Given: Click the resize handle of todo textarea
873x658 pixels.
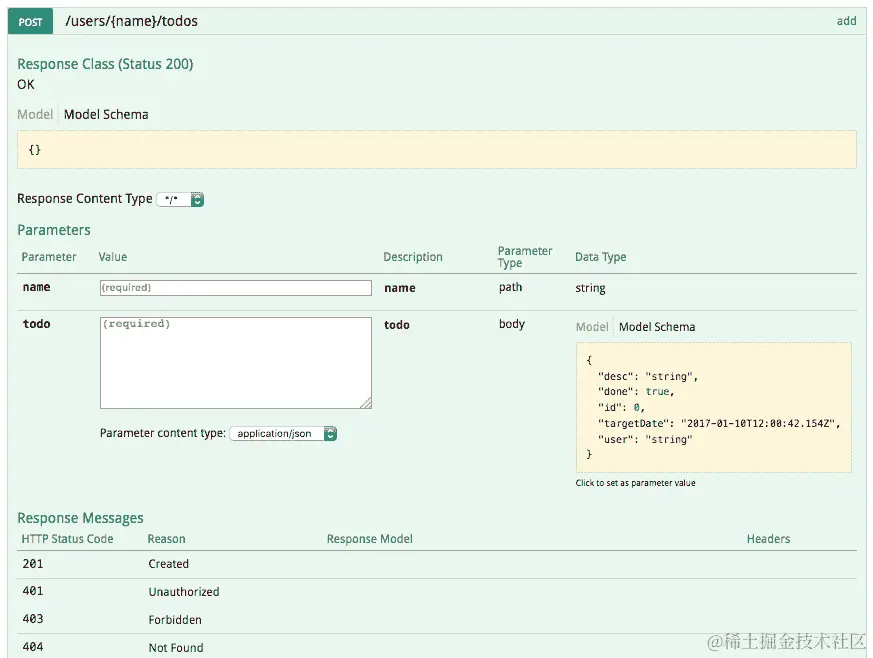Looking at the screenshot, I should (366, 403).
